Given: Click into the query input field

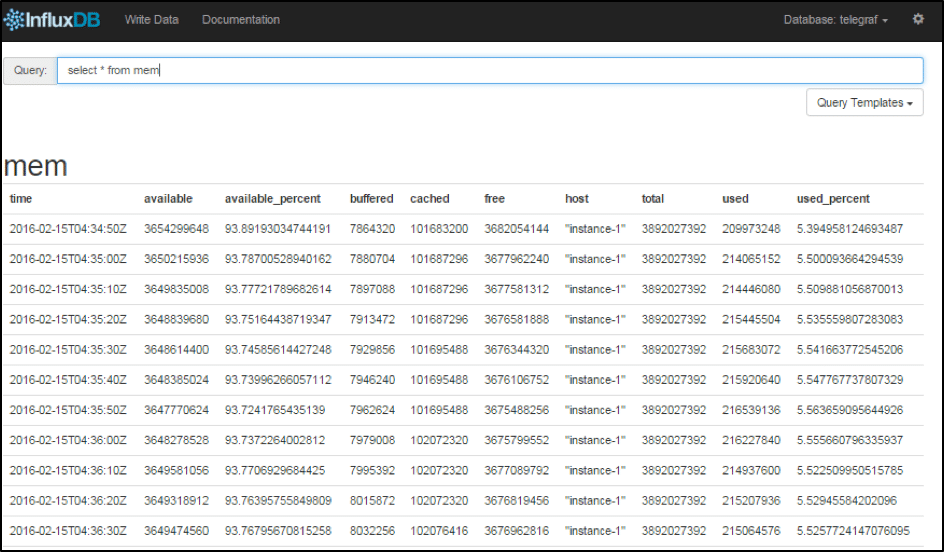Looking at the screenshot, I should (490, 71).
